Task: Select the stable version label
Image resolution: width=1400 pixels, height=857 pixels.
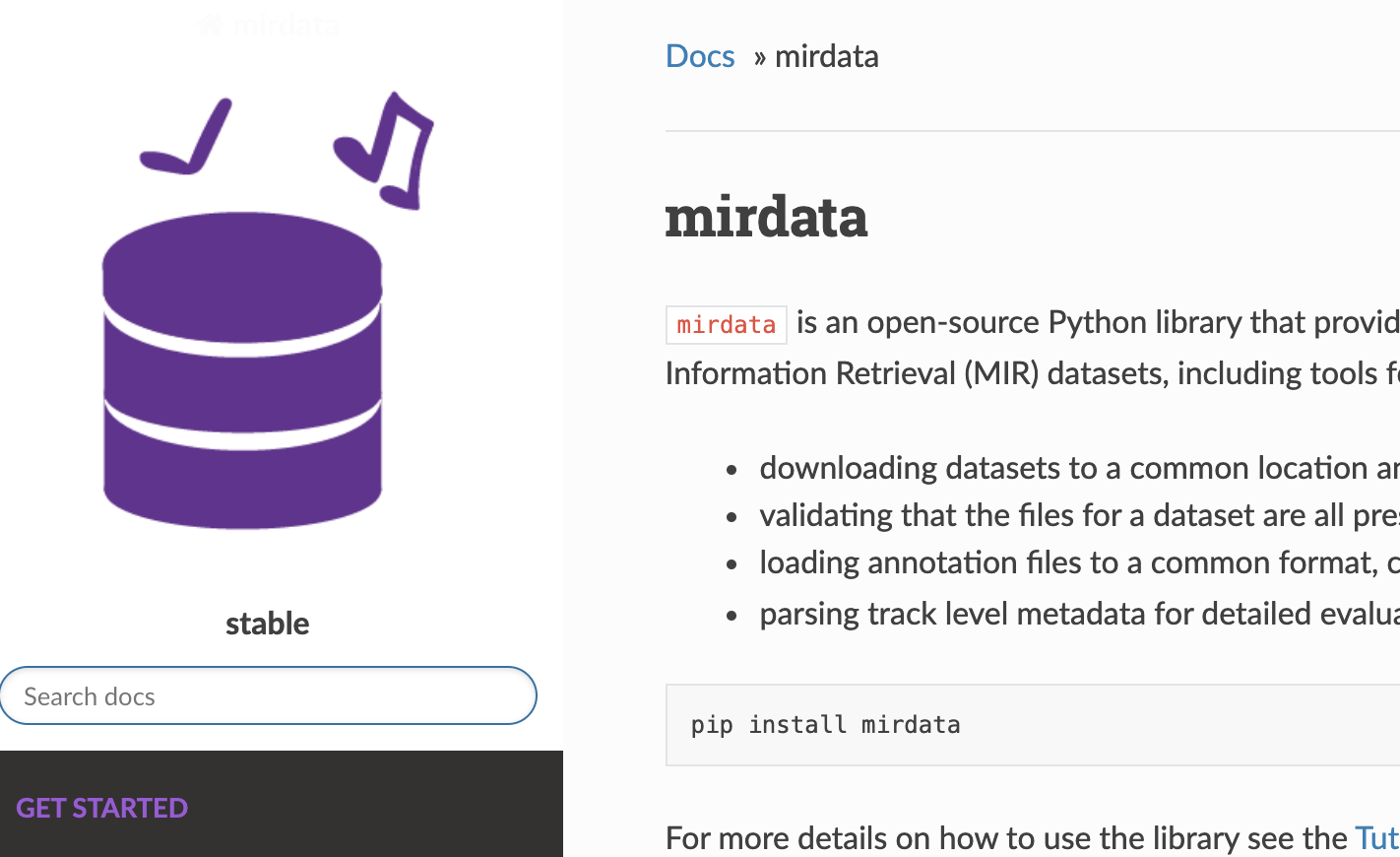Action: (x=267, y=624)
